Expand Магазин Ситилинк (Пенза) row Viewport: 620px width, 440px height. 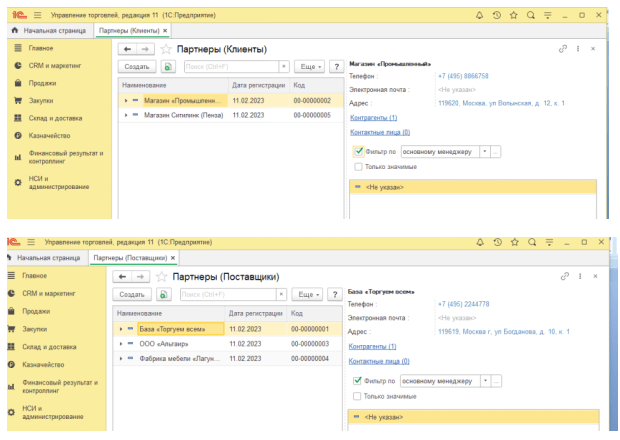[126, 115]
